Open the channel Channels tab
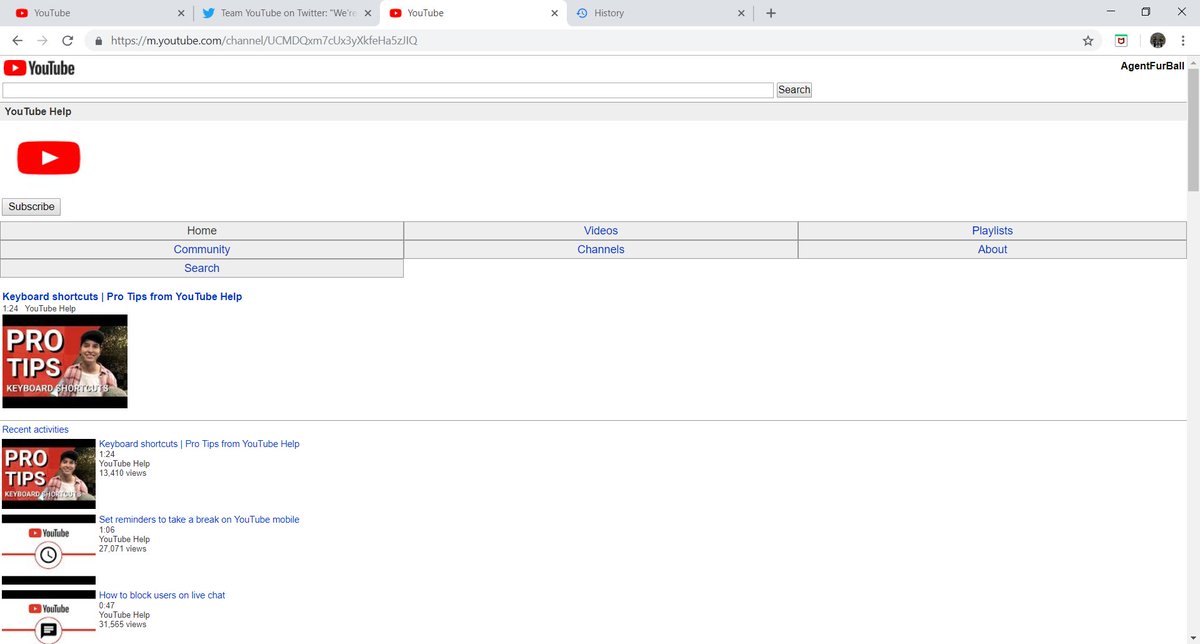This screenshot has height=644, width=1200. 601,250
